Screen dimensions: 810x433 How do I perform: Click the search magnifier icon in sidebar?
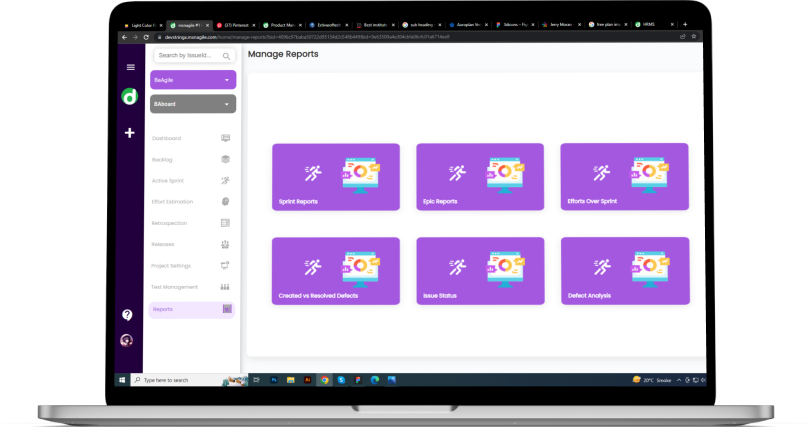(x=226, y=56)
